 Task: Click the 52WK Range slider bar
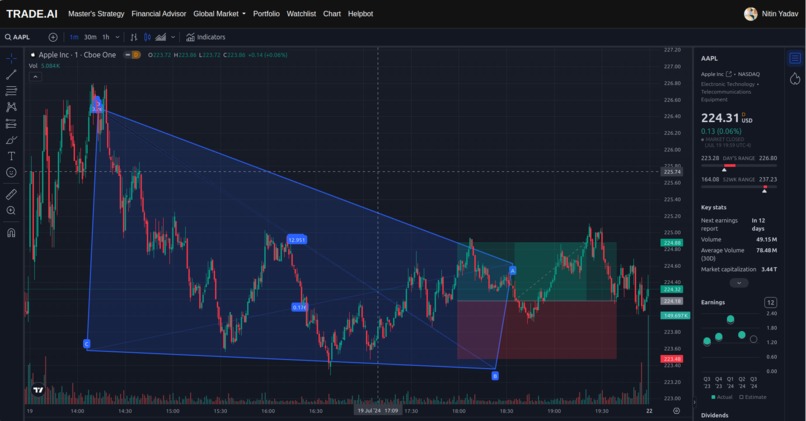click(739, 187)
